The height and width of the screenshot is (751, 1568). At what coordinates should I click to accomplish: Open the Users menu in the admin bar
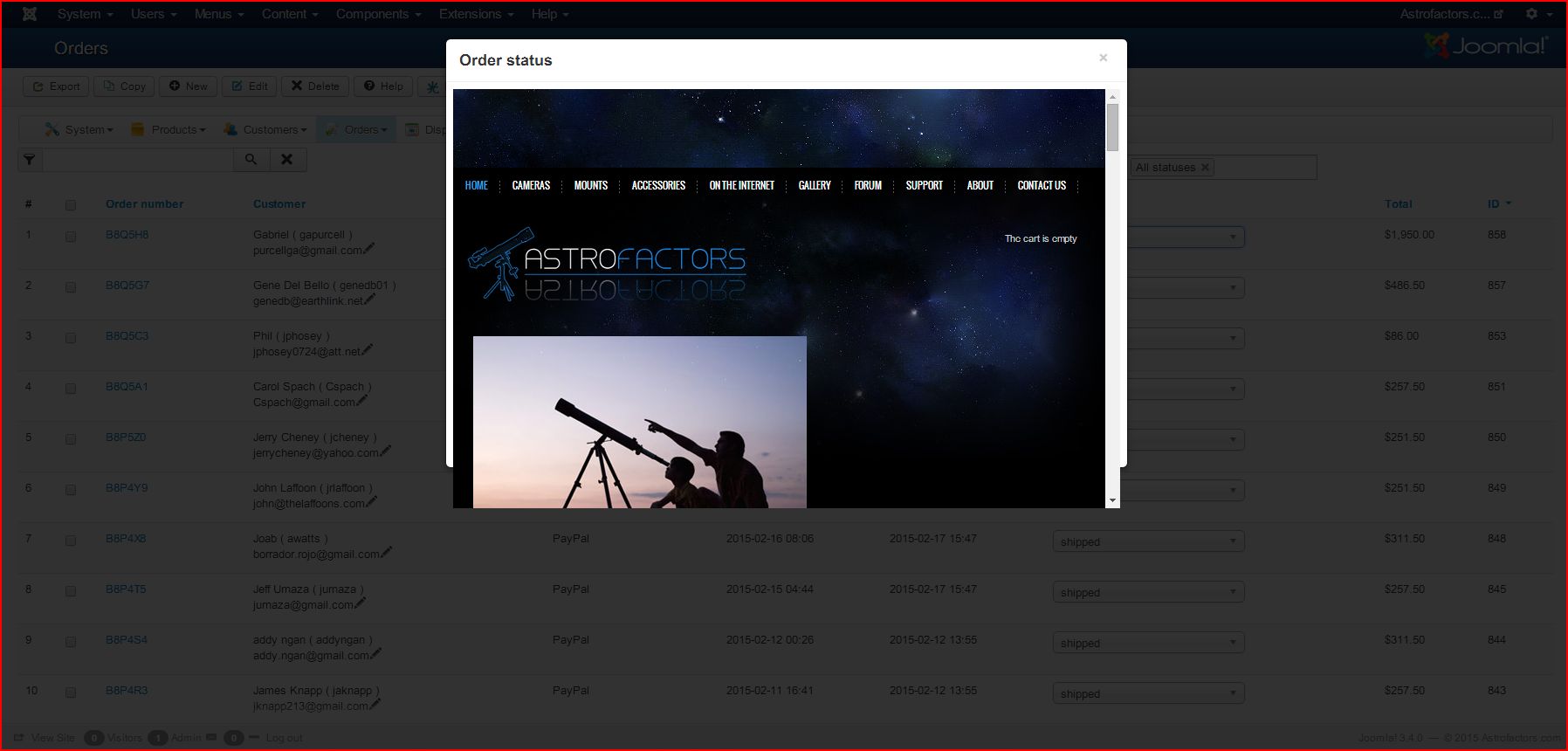click(154, 14)
